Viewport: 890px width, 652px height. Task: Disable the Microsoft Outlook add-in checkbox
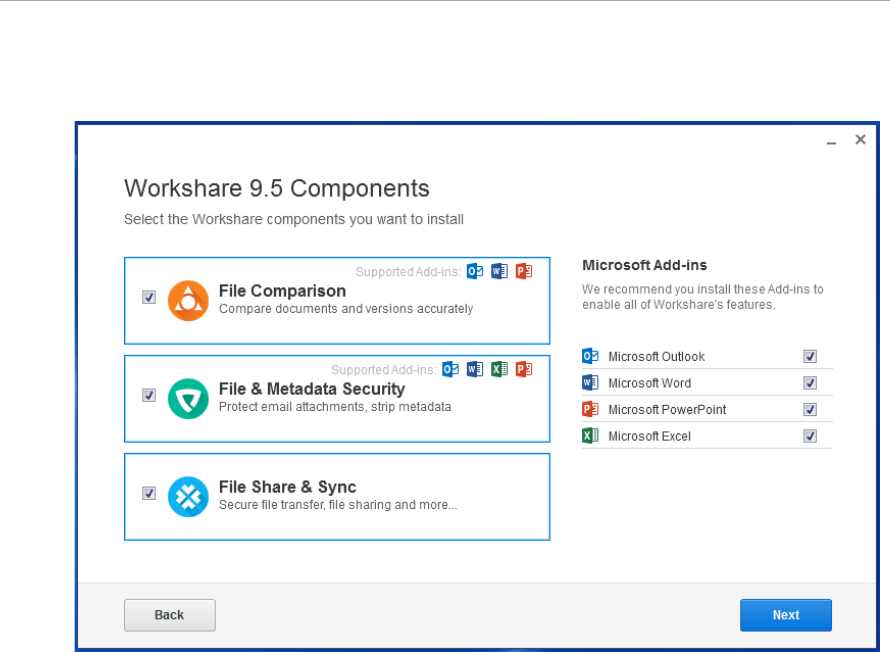[x=810, y=356]
